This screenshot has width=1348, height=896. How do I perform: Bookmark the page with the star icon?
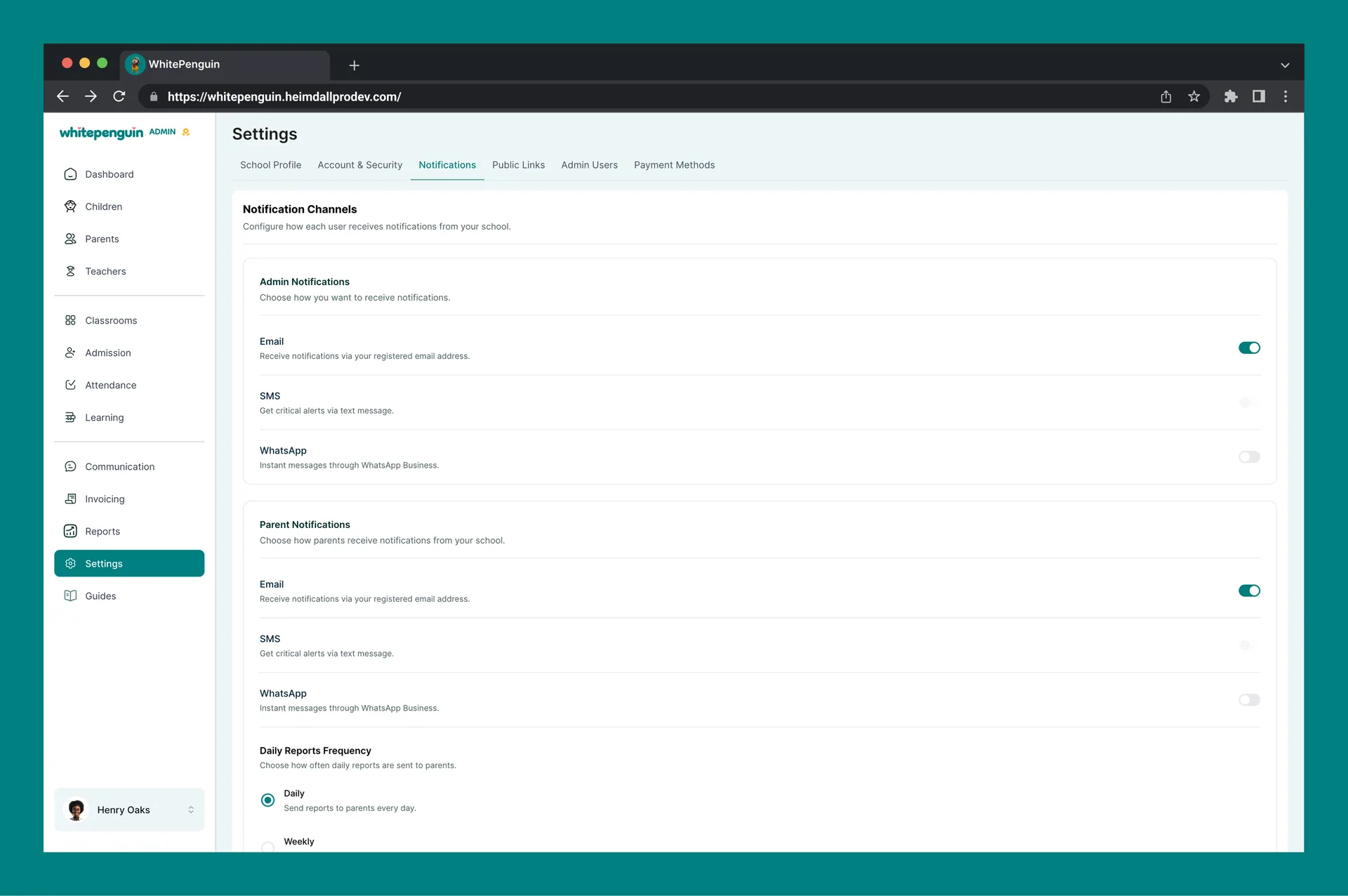coord(1194,96)
